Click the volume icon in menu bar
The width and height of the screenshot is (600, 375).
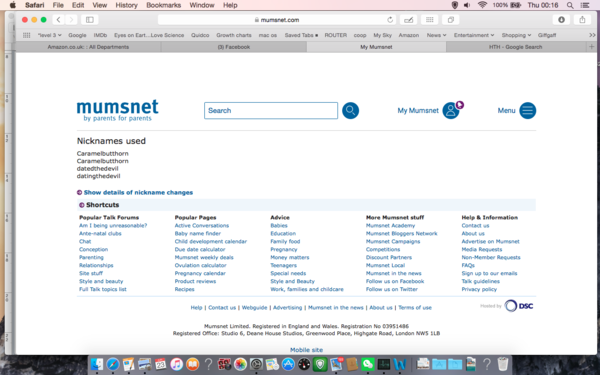click(x=467, y=5)
